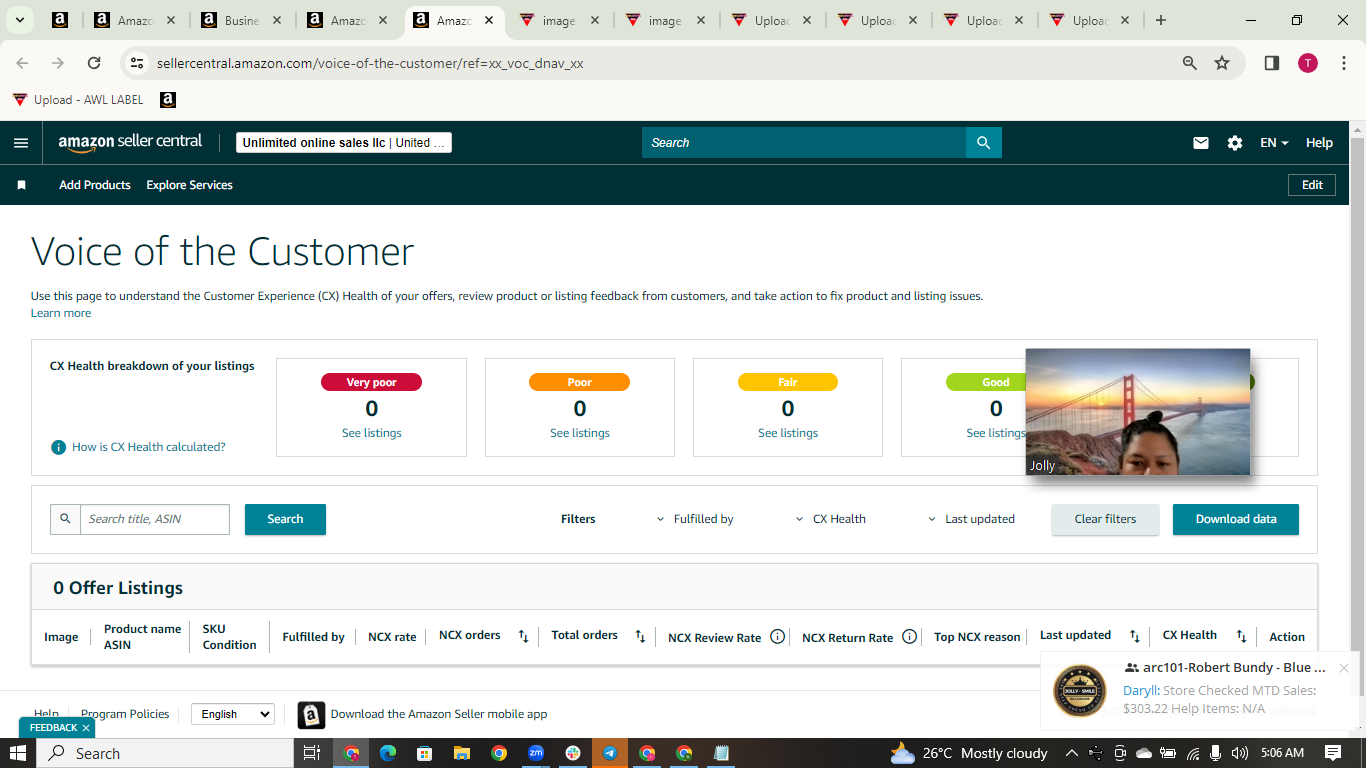This screenshot has width=1366, height=768.
Task: Open the Learn more link
Action: tap(61, 313)
